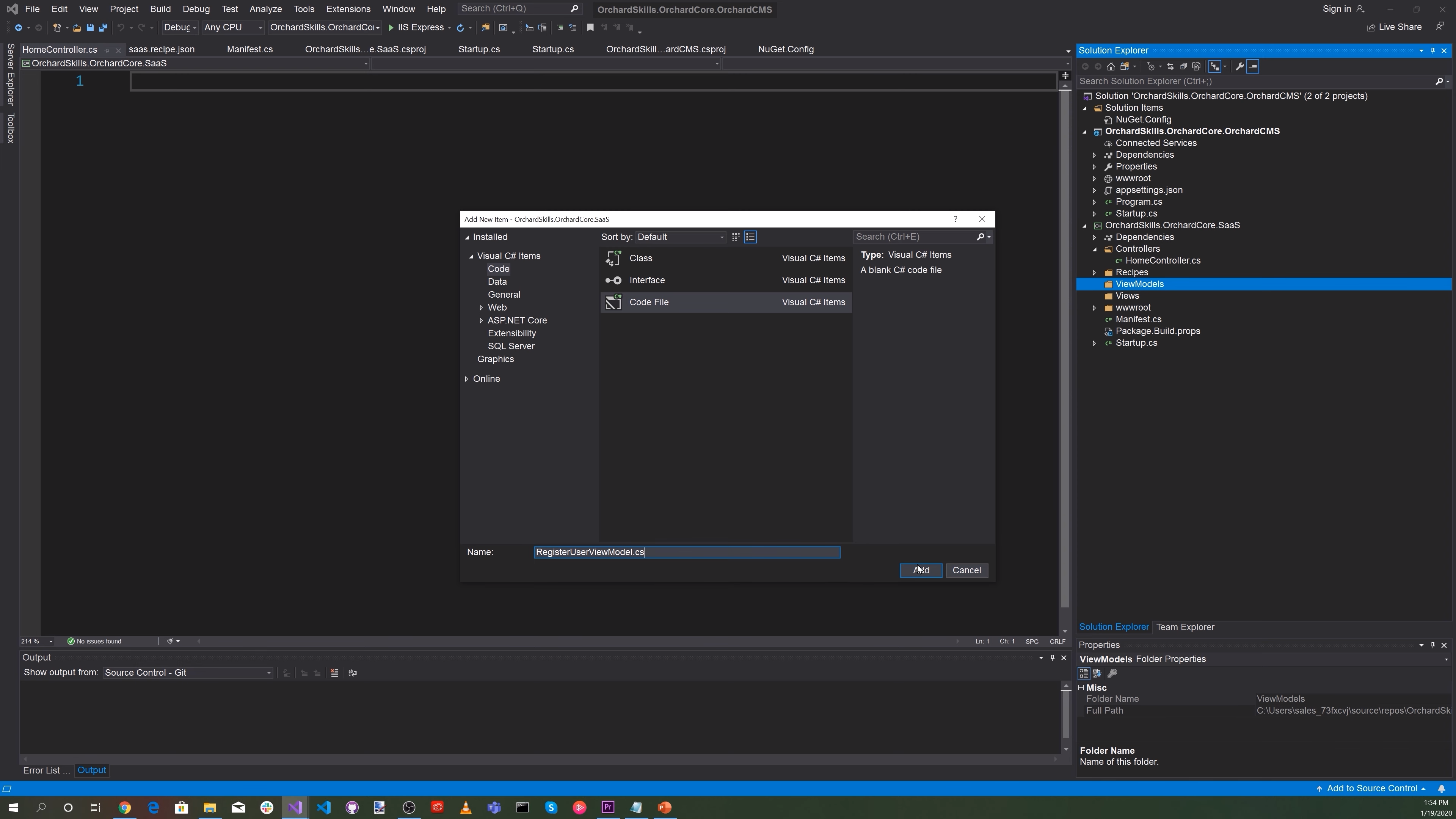Select the Class template in the dialog

pos(726,258)
